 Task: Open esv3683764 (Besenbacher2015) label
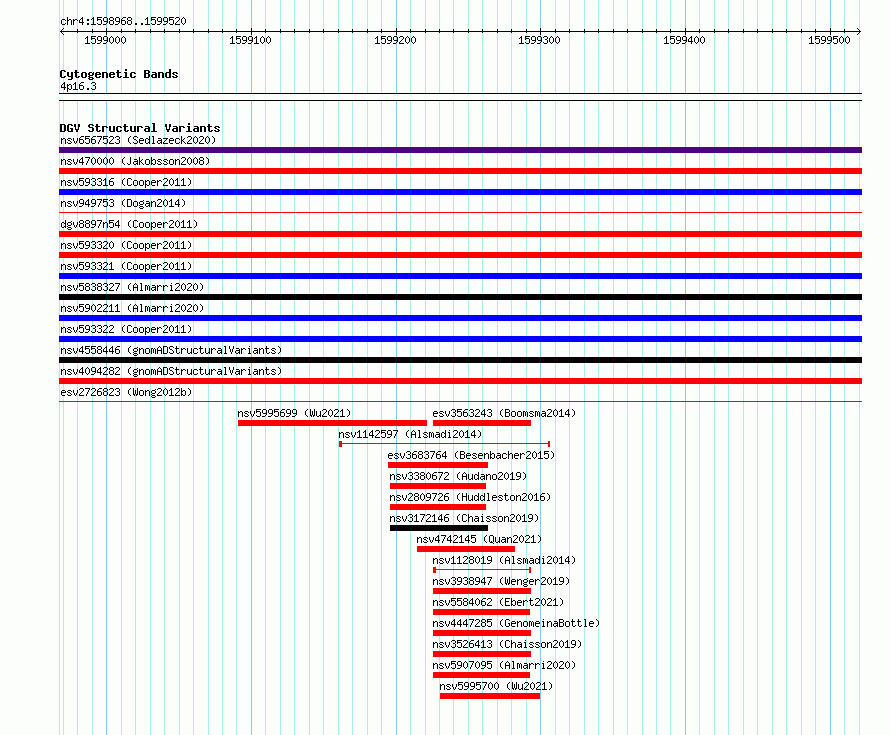(471, 455)
